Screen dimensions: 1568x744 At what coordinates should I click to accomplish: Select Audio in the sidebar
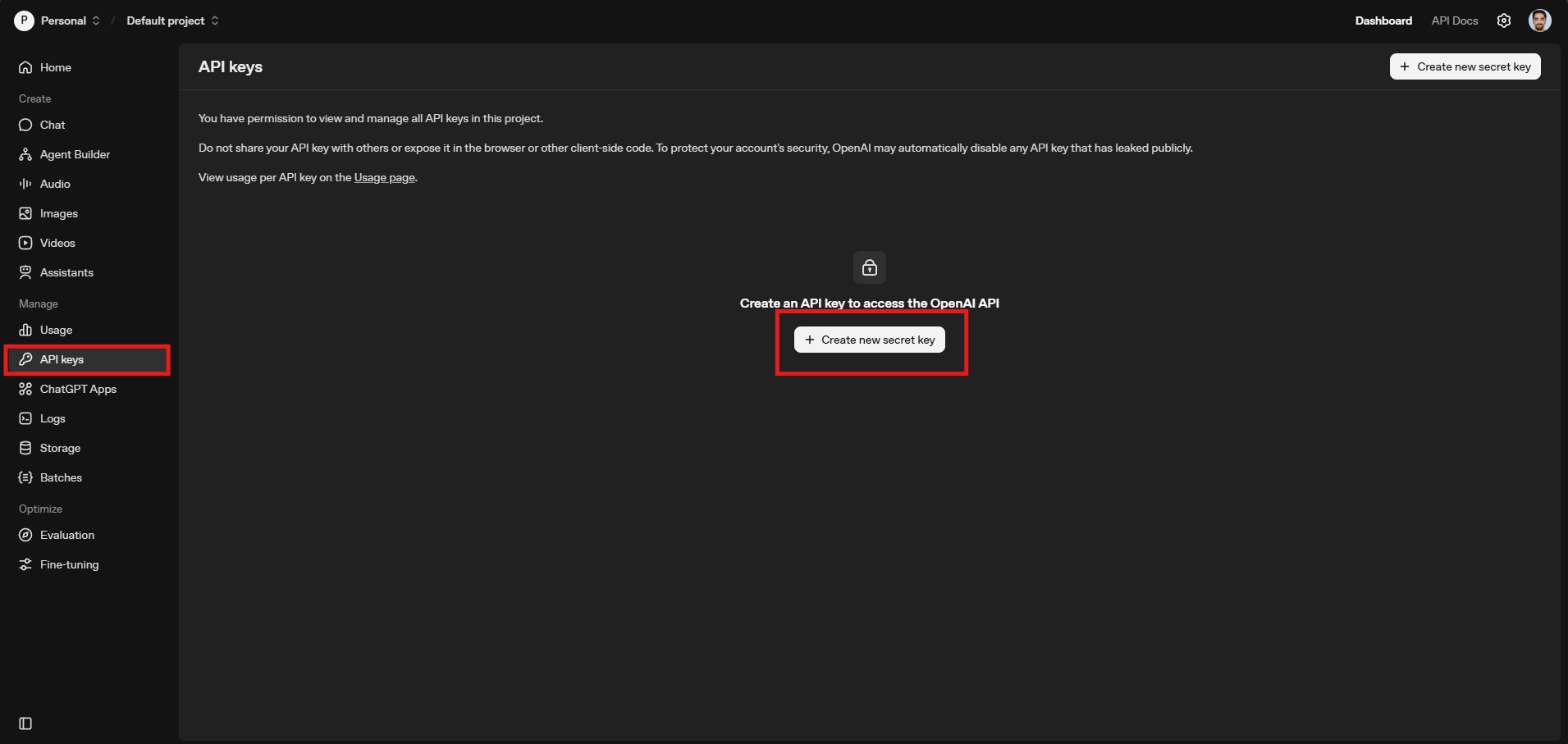coord(88,184)
